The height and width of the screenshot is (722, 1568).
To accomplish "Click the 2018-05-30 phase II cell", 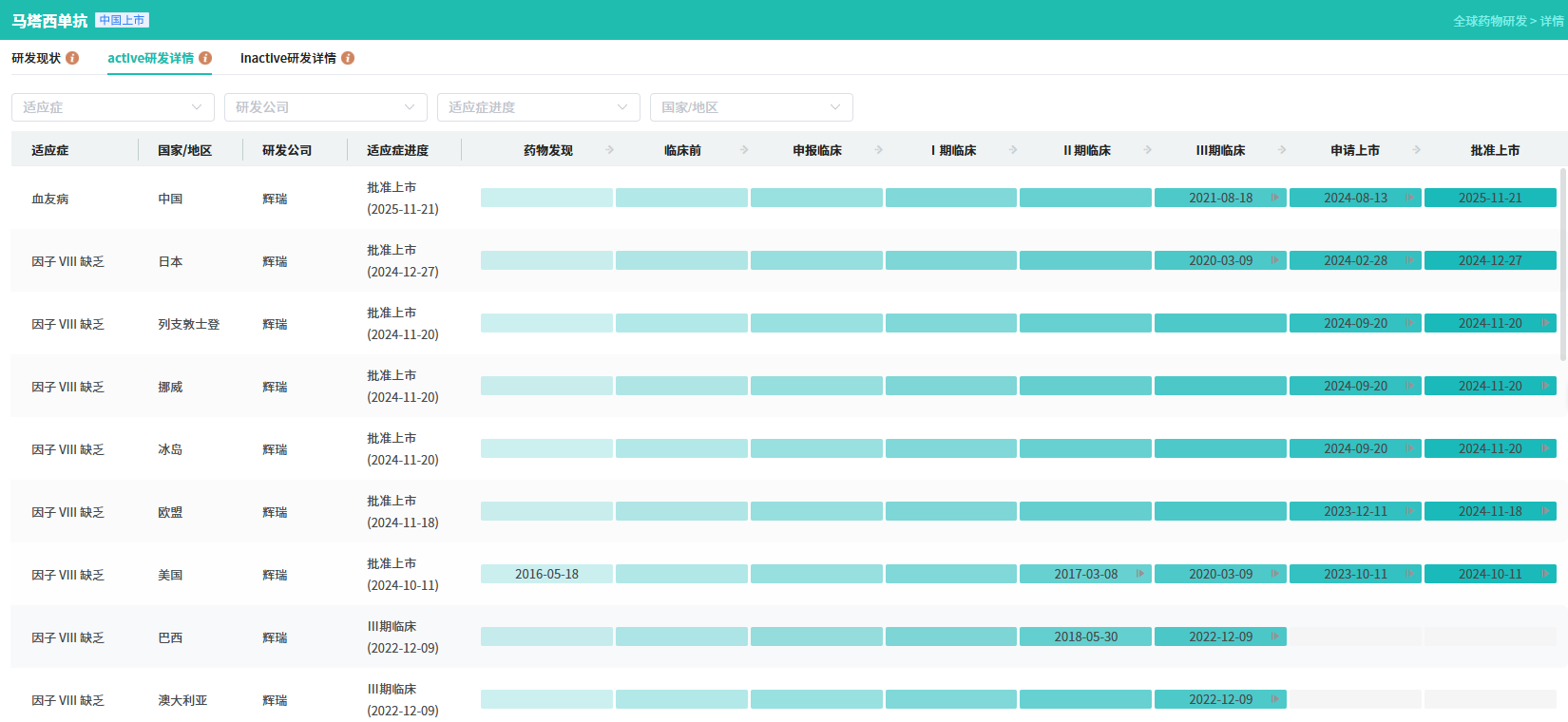I will (x=1085, y=636).
